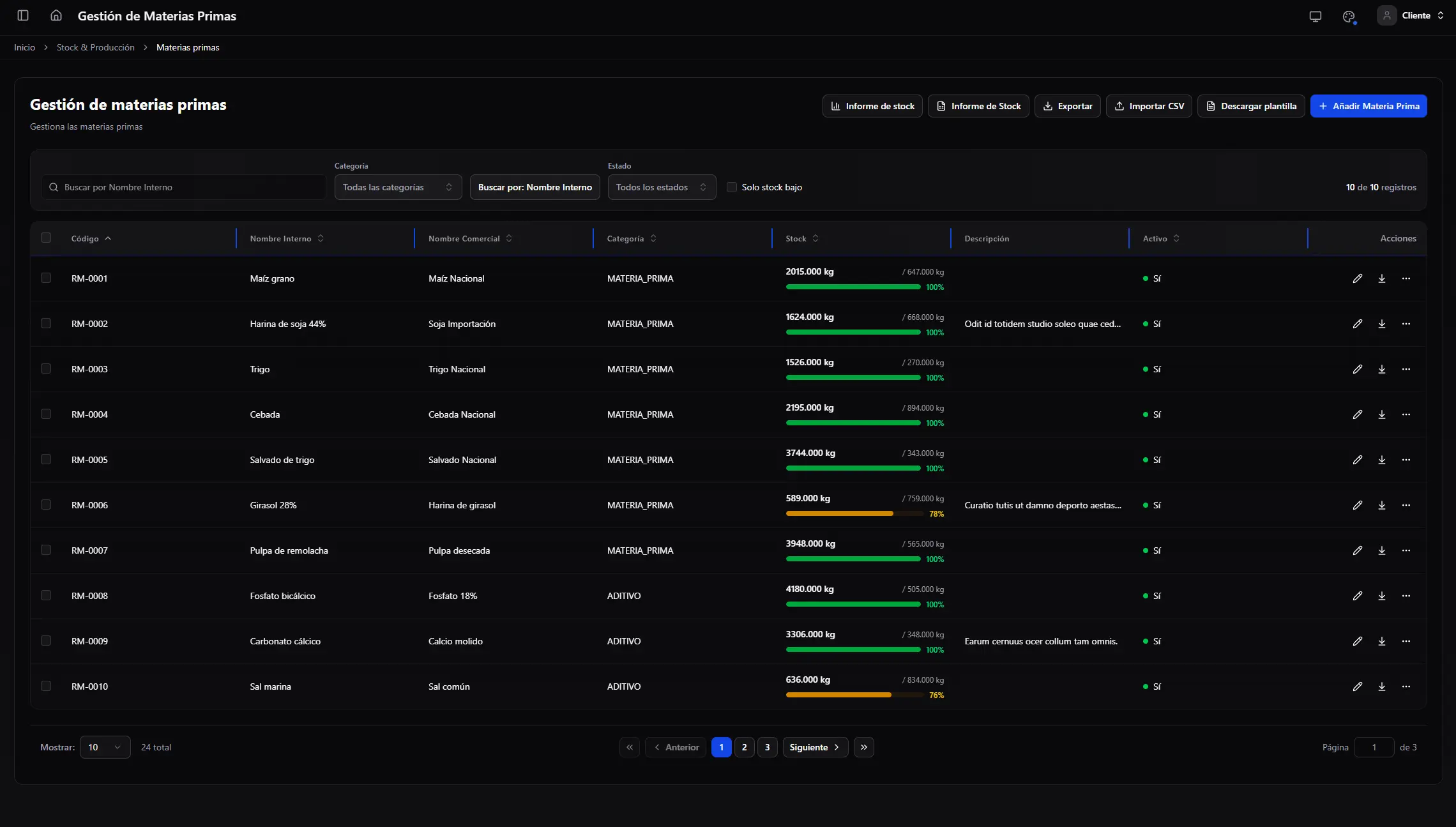
Task: Edit RM-0007 Pulpa de remolacha row
Action: coord(1358,550)
